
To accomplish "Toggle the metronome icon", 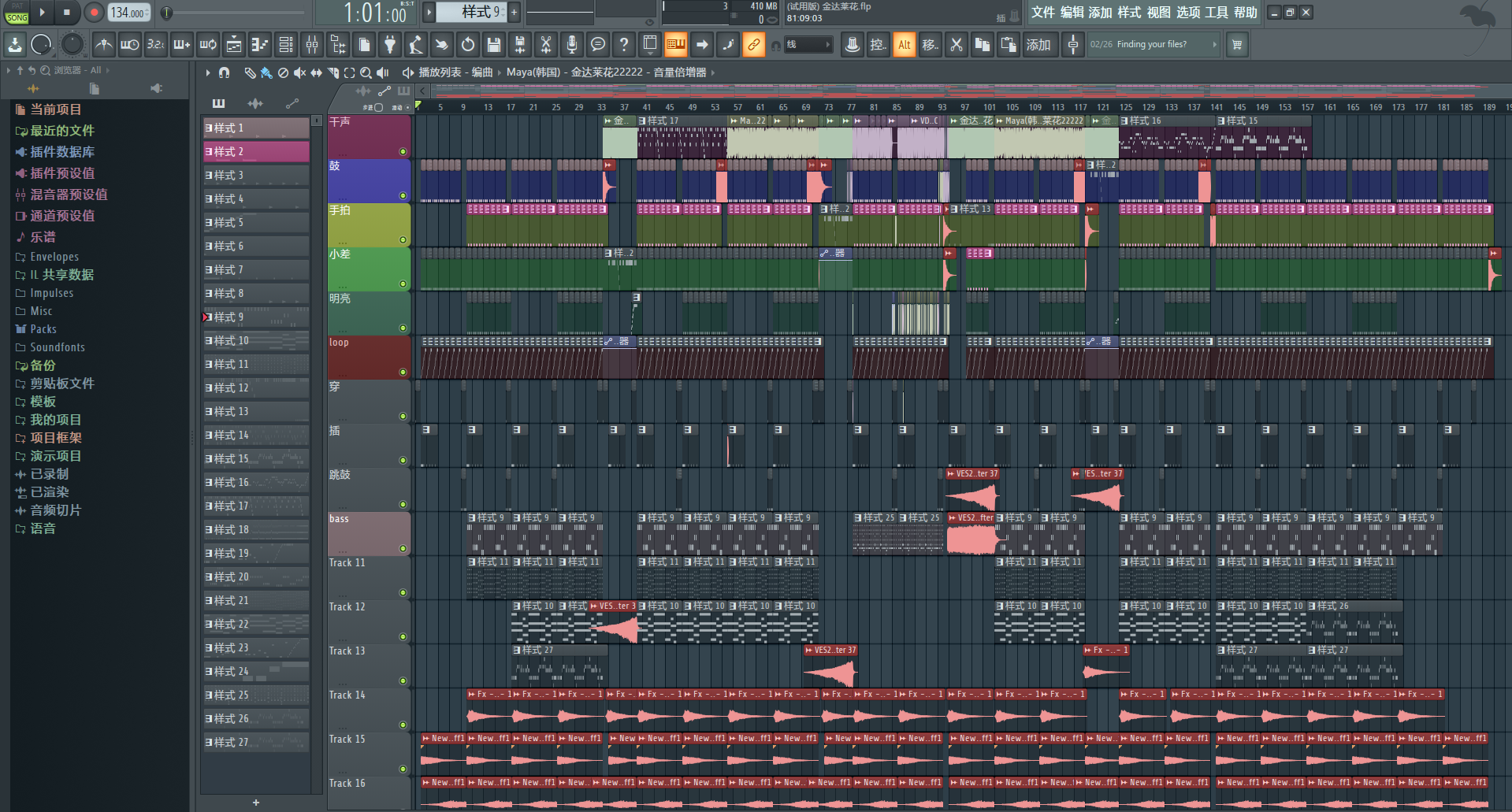I will pyautogui.click(x=103, y=45).
